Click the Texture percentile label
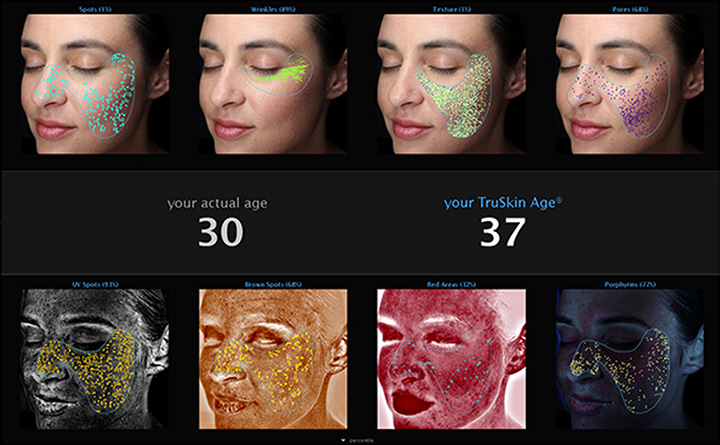 pyautogui.click(x=451, y=9)
